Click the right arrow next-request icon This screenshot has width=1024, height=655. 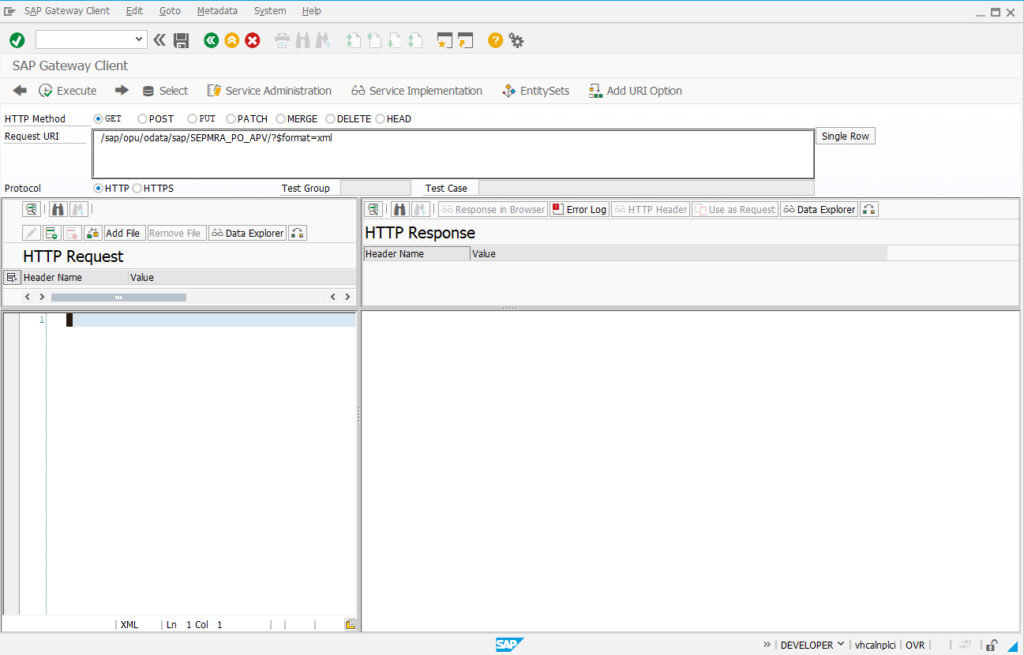pyautogui.click(x=121, y=91)
